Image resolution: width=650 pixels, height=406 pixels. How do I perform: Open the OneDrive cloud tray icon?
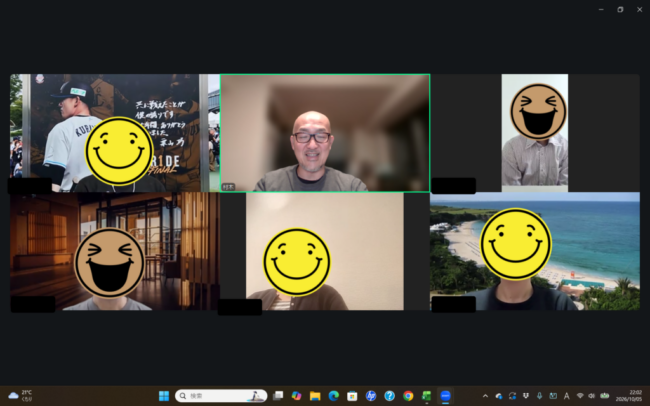[499, 396]
